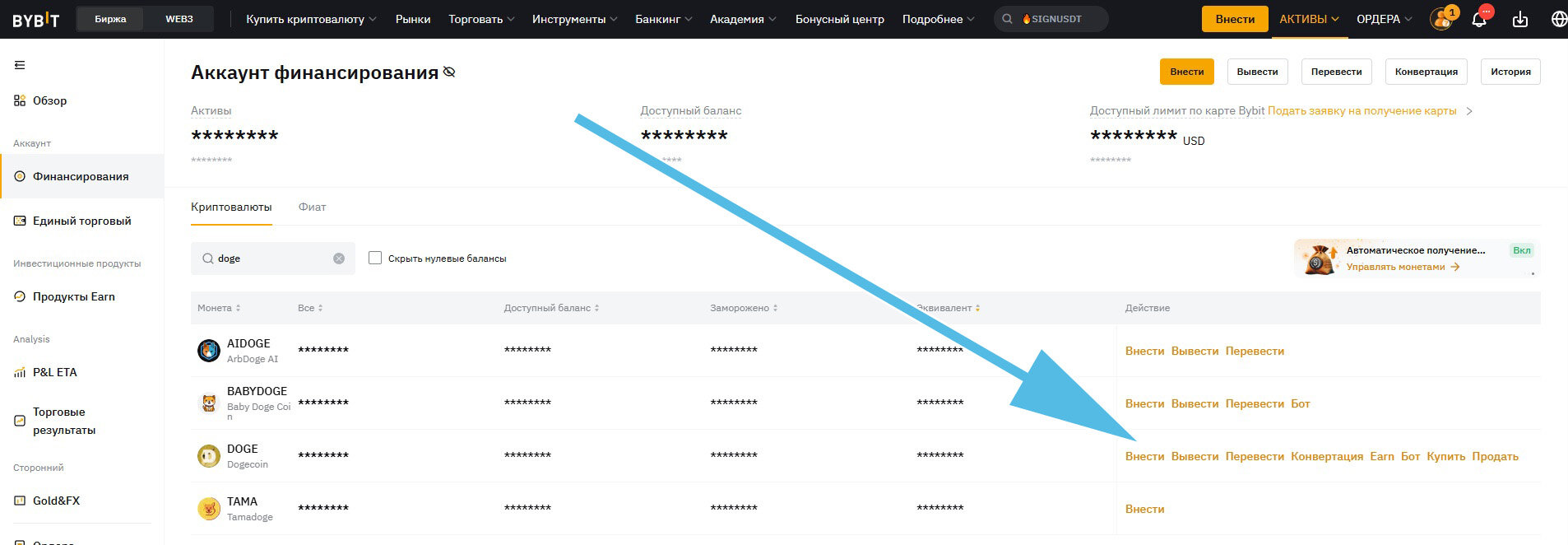The image size is (1568, 545).
Task: Open Единый торговый account
Action: [81, 221]
